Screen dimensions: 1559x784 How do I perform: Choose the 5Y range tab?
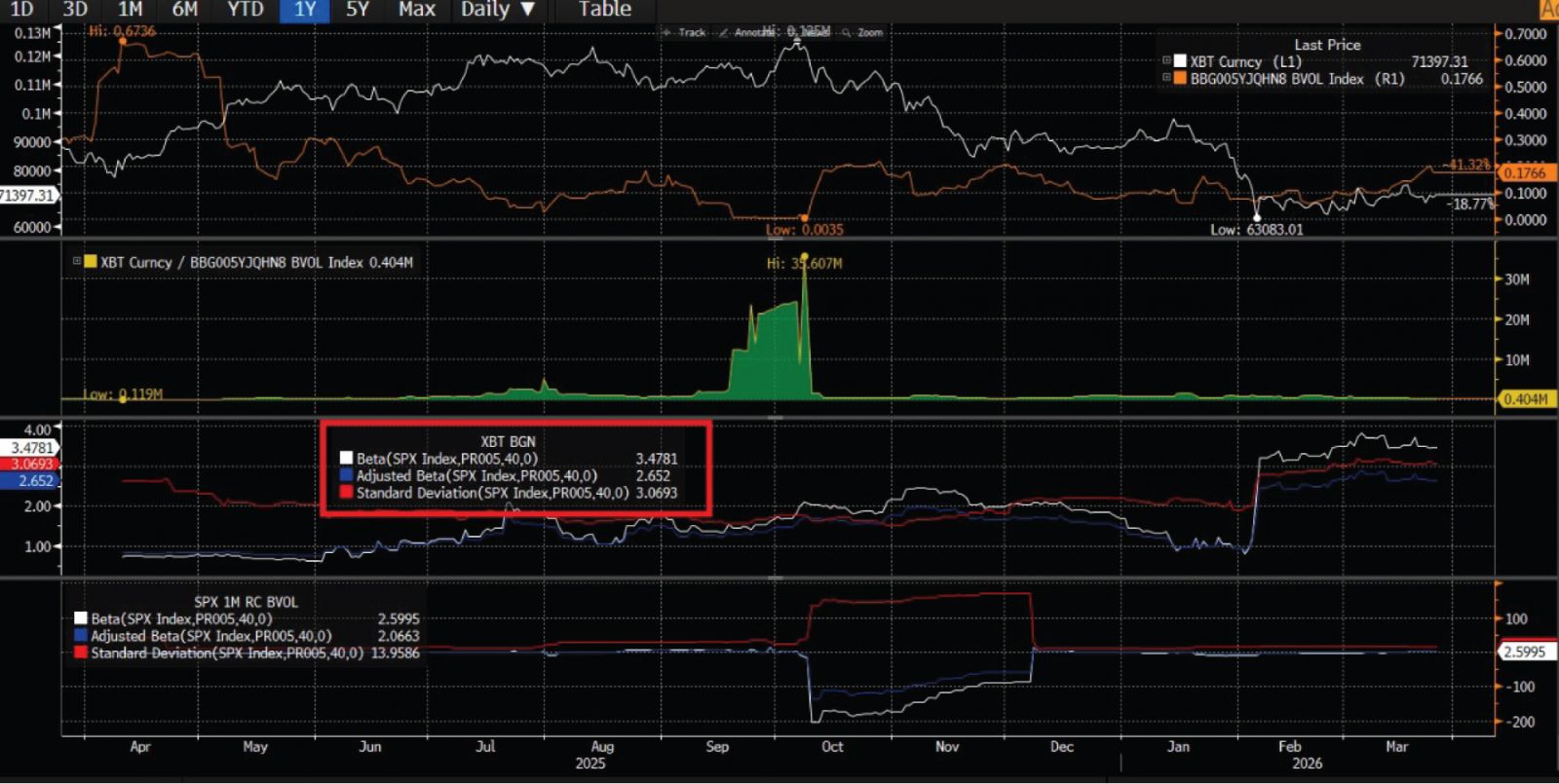click(x=358, y=10)
